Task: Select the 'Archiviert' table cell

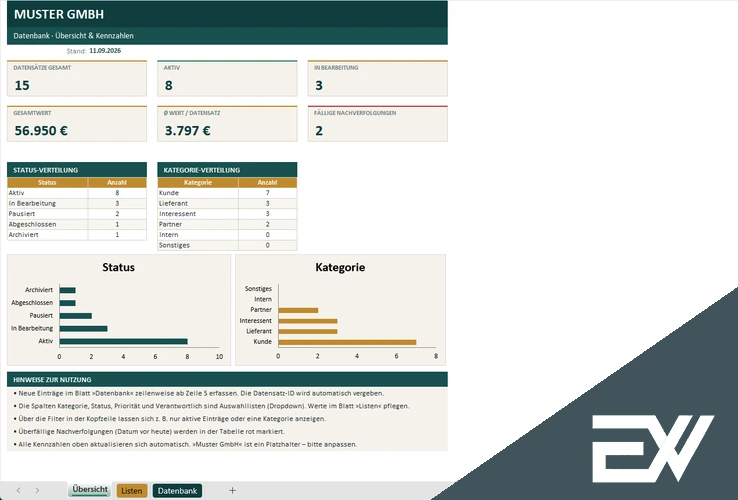Action: 47,234
